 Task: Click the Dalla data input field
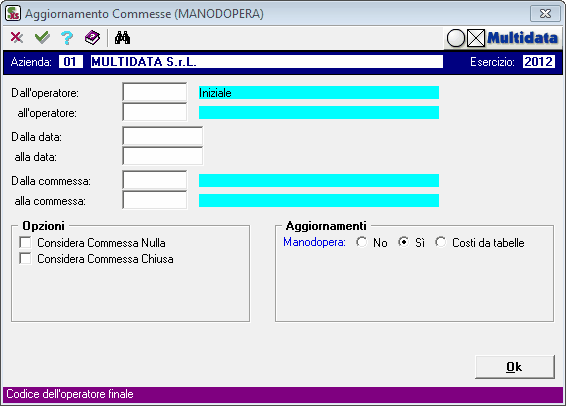[x=163, y=136]
